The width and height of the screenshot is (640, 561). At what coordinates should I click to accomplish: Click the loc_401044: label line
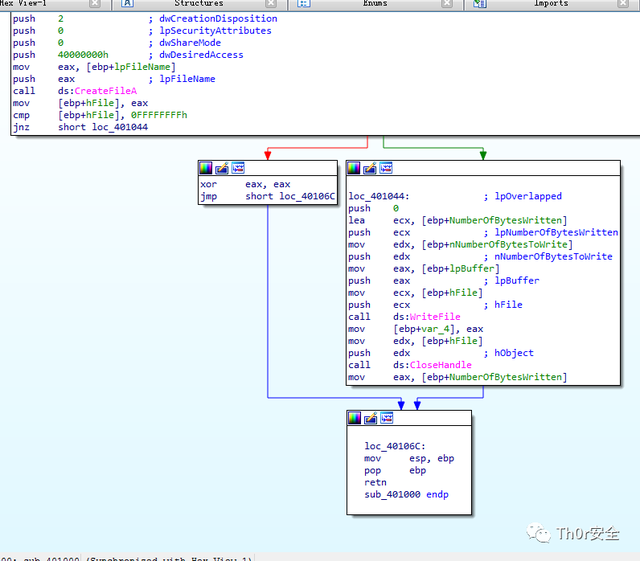[x=379, y=196]
